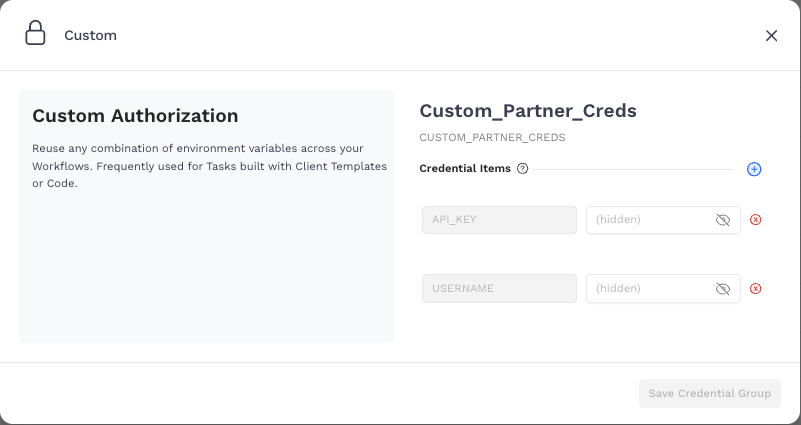Delete the API_KEY credential item
The width and height of the screenshot is (801, 425).
click(x=755, y=220)
